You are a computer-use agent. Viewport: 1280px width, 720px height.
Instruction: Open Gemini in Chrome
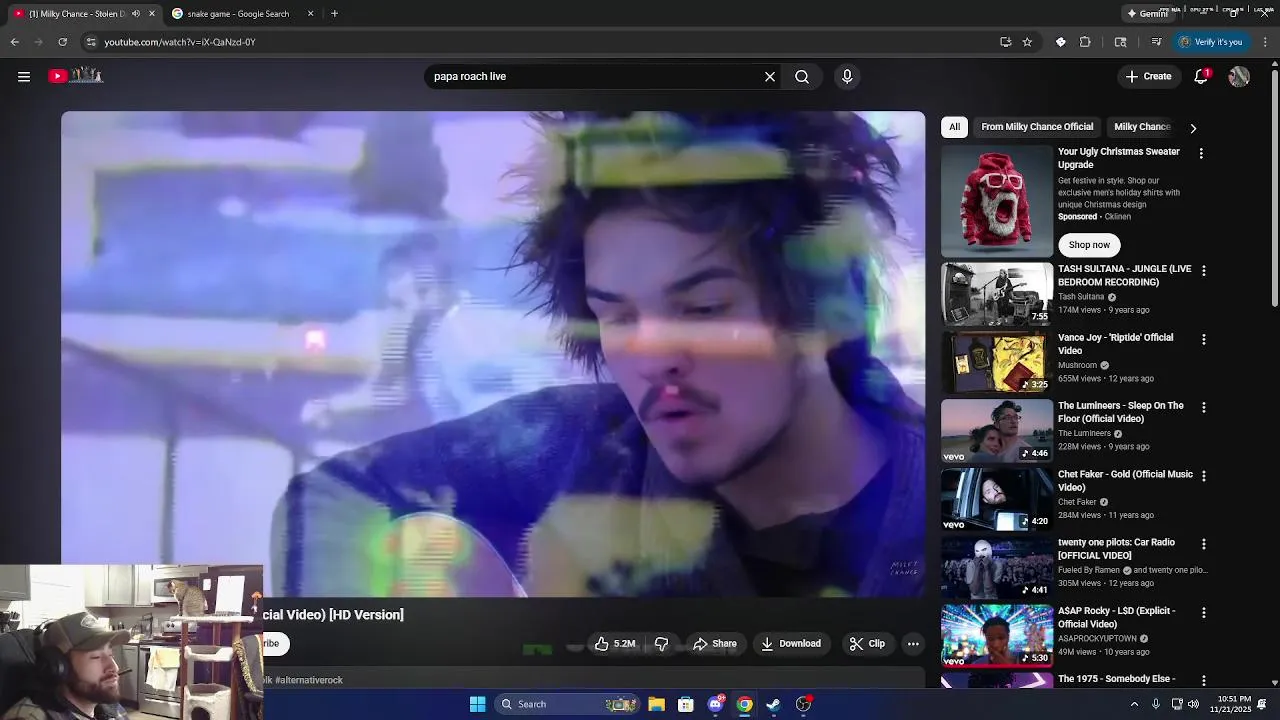pyautogui.click(x=1147, y=14)
